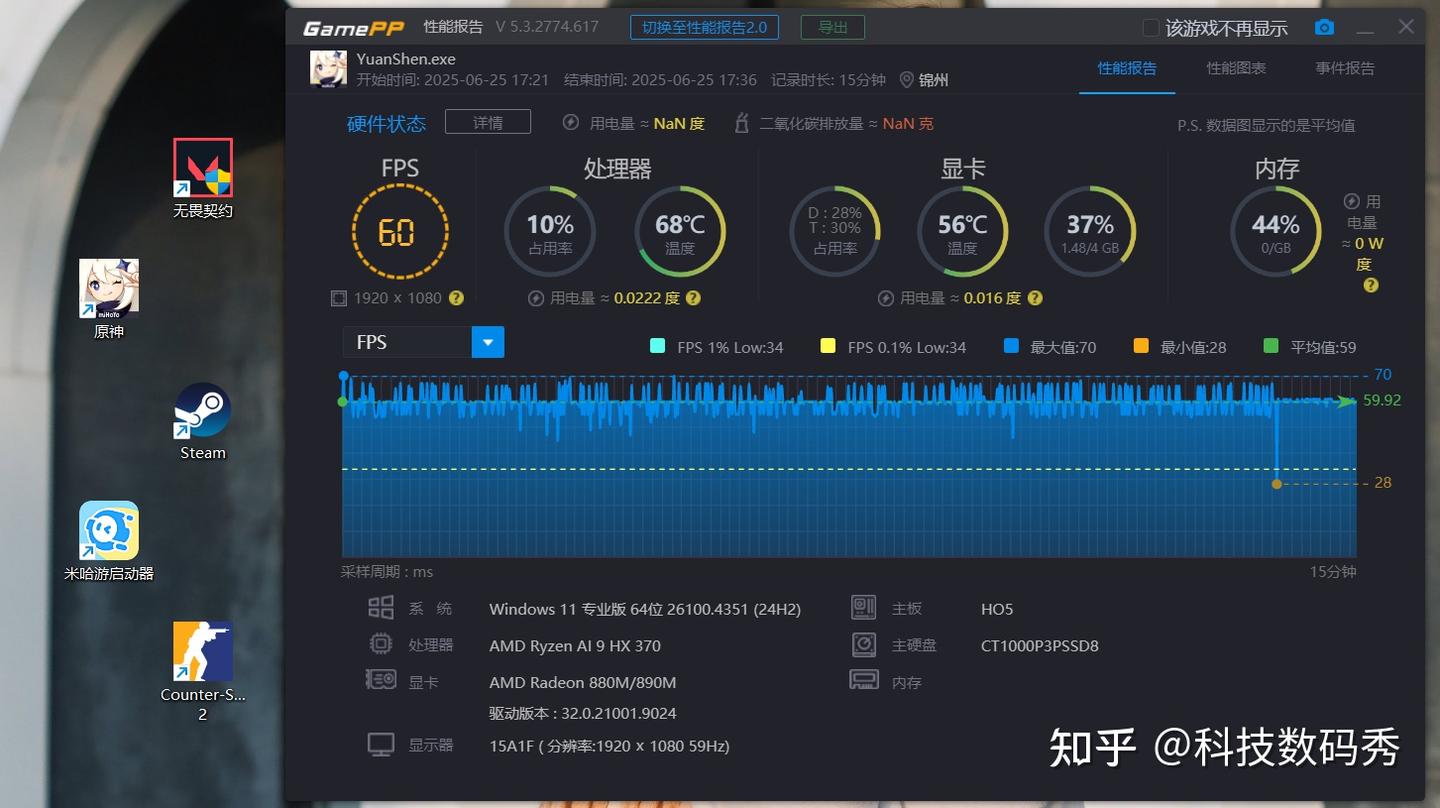Switch to the 事件报告 tab

pyautogui.click(x=1343, y=68)
